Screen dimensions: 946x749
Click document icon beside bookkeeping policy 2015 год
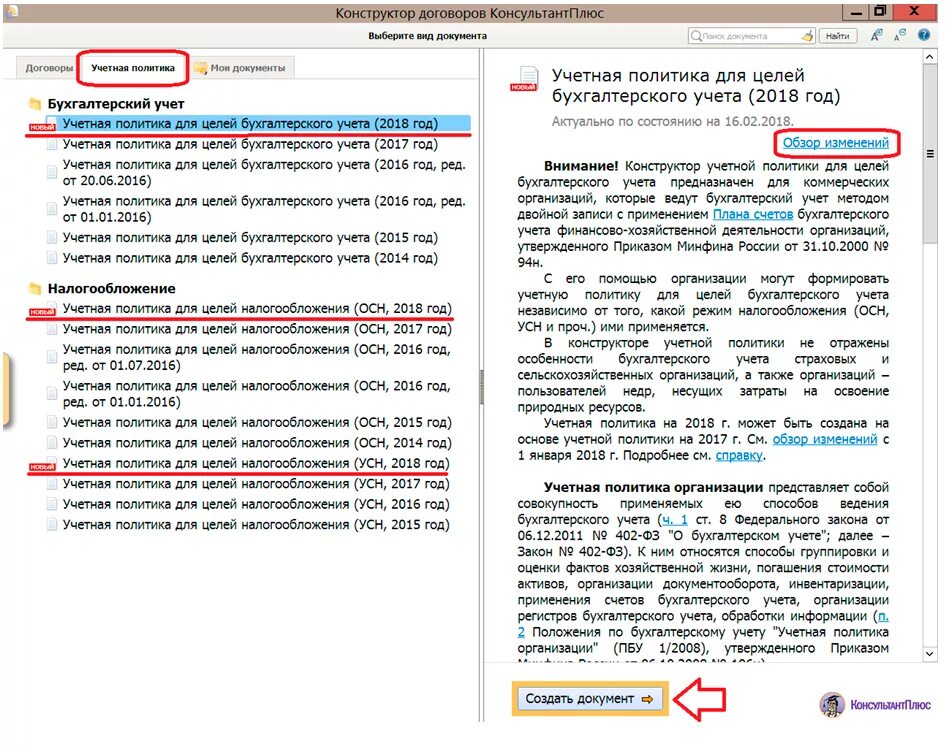(x=52, y=238)
